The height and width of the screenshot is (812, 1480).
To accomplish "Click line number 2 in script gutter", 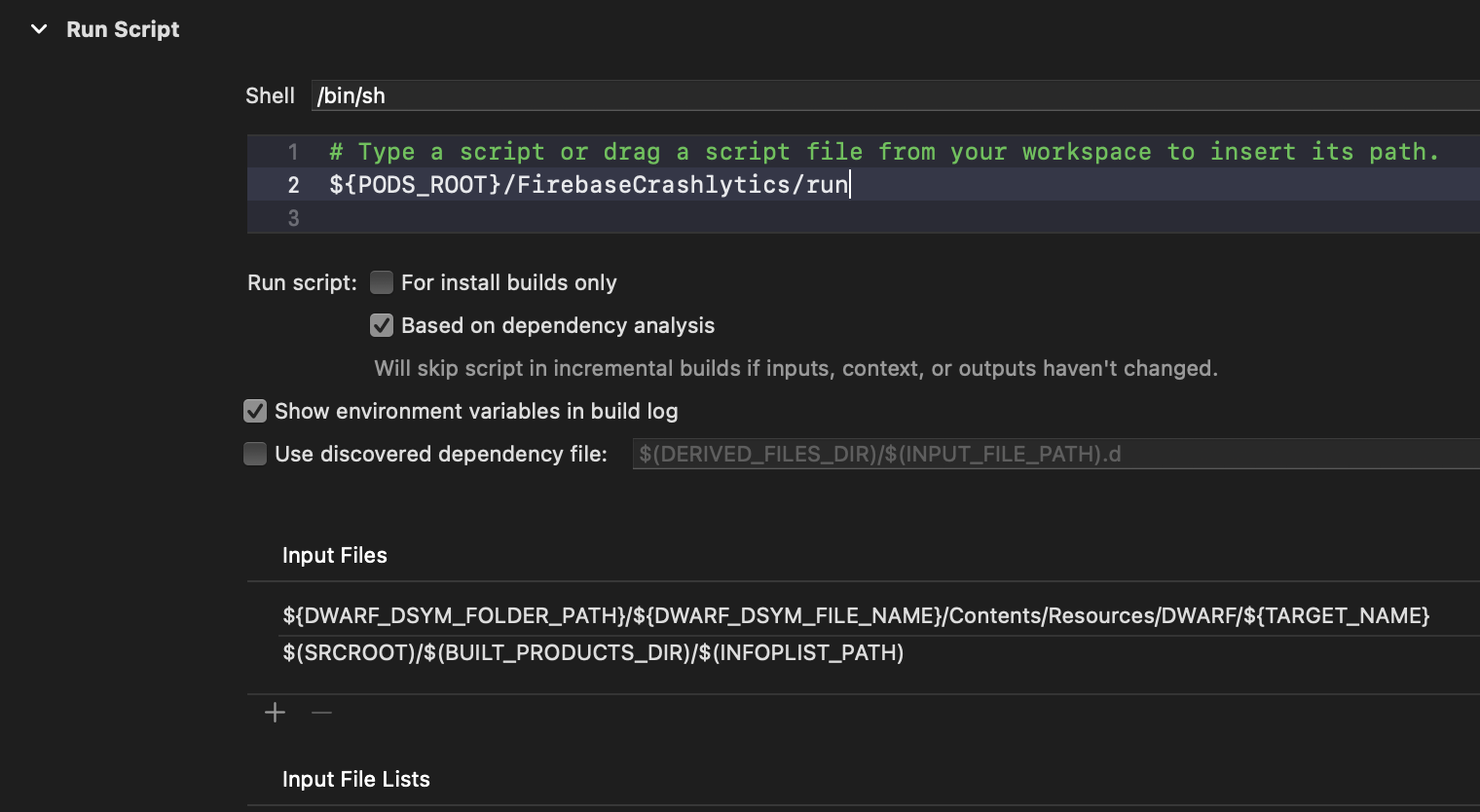I will [x=293, y=185].
